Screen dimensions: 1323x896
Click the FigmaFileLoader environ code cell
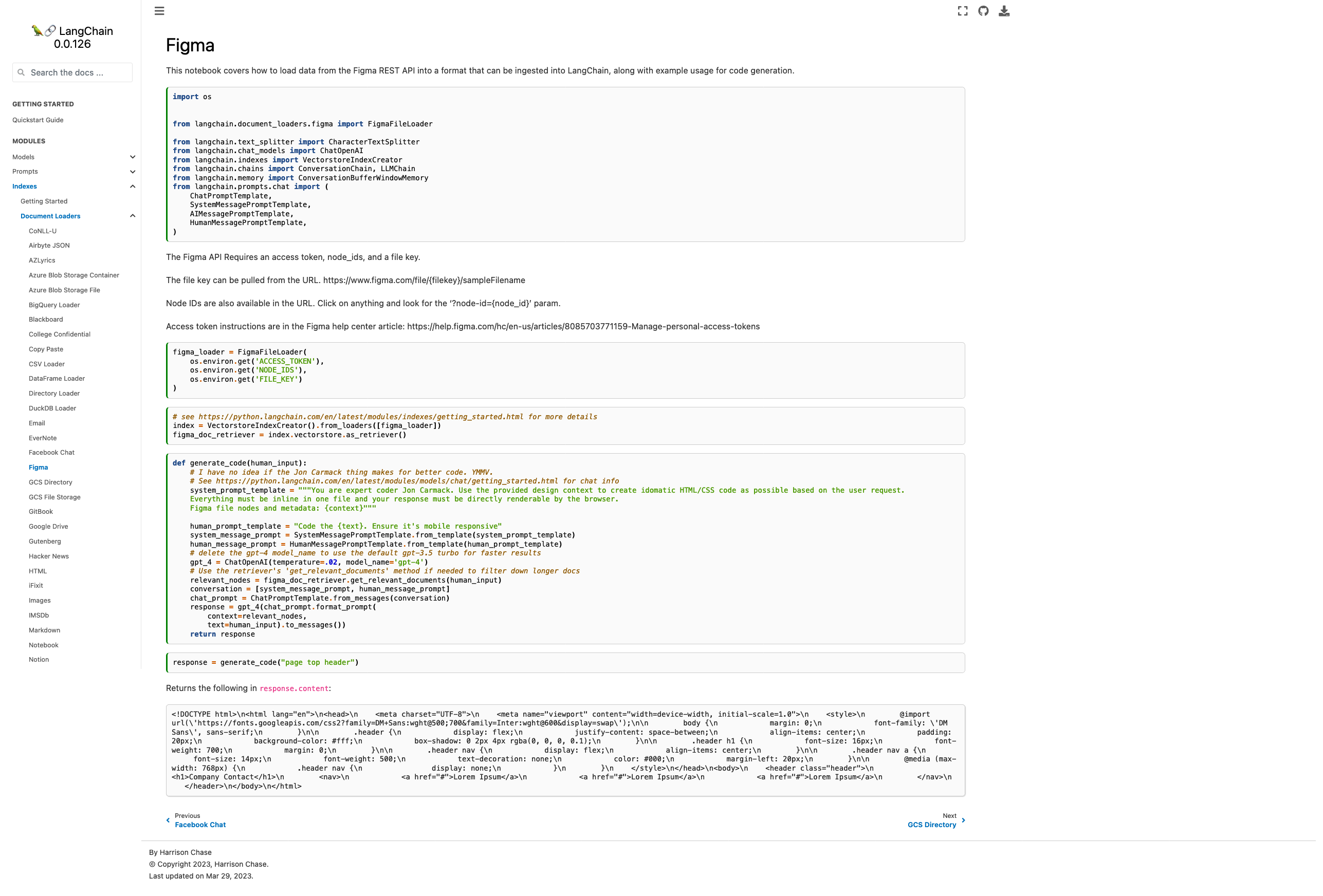point(565,370)
